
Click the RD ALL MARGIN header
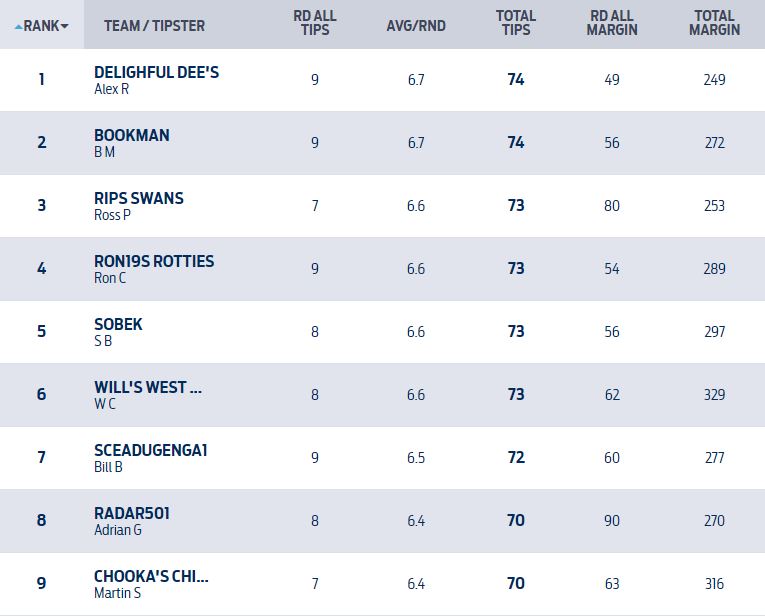(613, 23)
